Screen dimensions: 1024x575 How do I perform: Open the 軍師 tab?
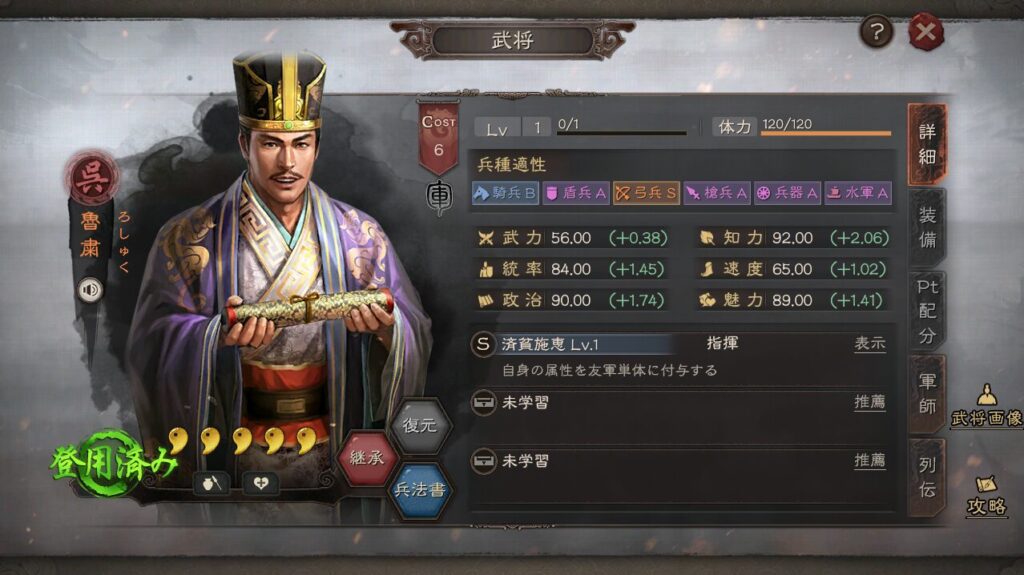click(927, 393)
